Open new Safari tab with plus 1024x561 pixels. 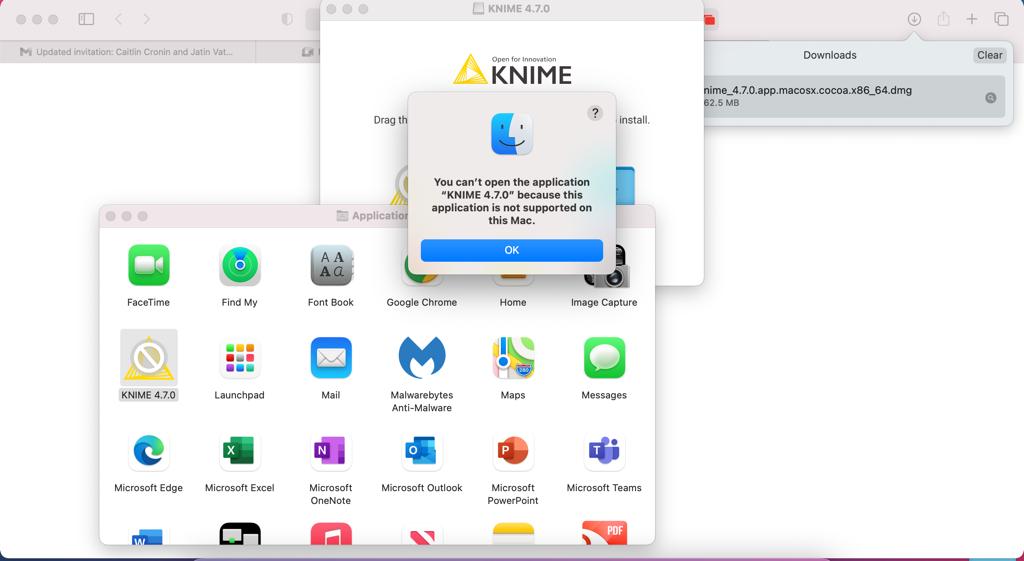[972, 19]
